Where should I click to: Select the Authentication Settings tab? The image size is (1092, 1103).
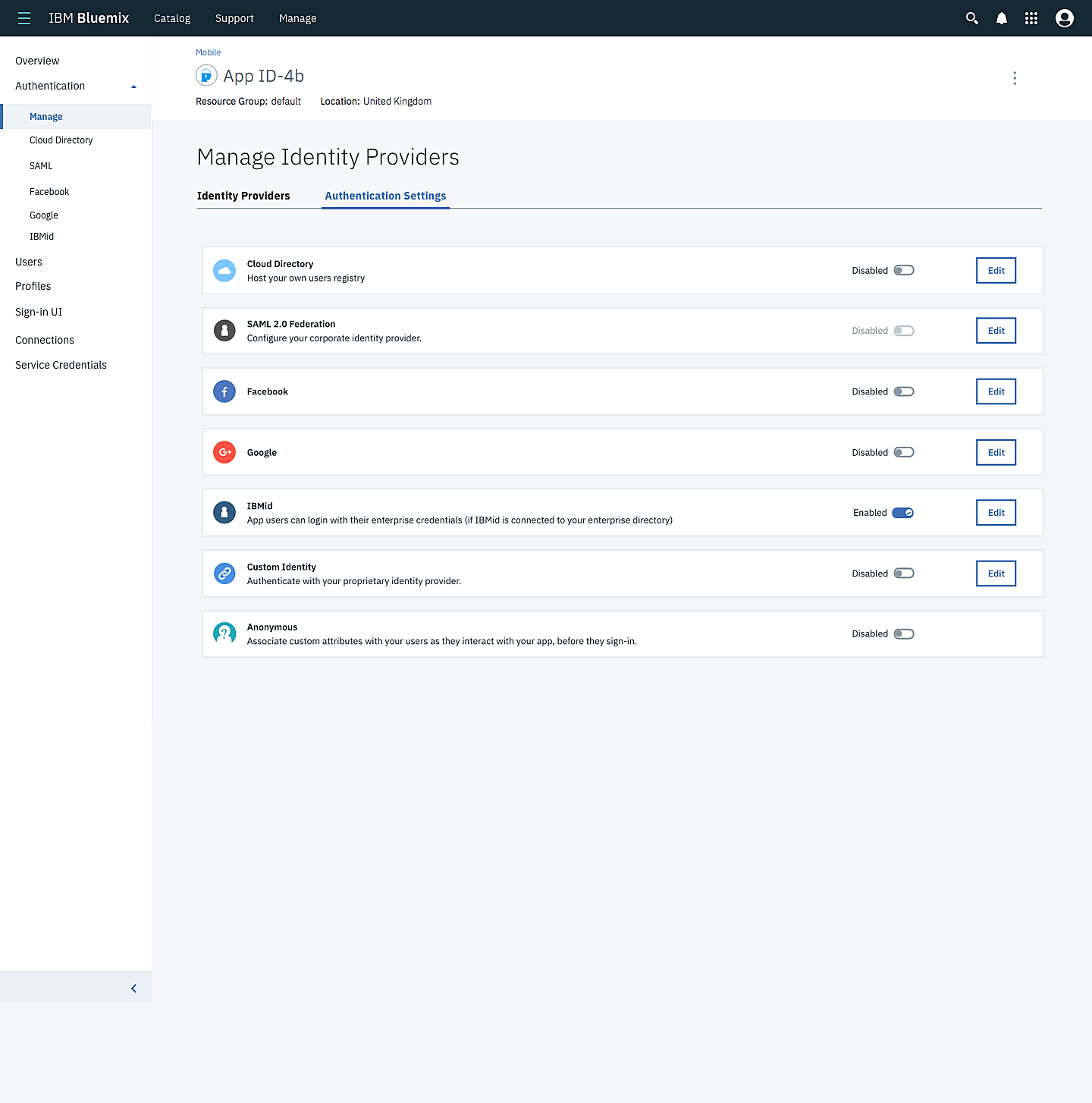coord(385,196)
